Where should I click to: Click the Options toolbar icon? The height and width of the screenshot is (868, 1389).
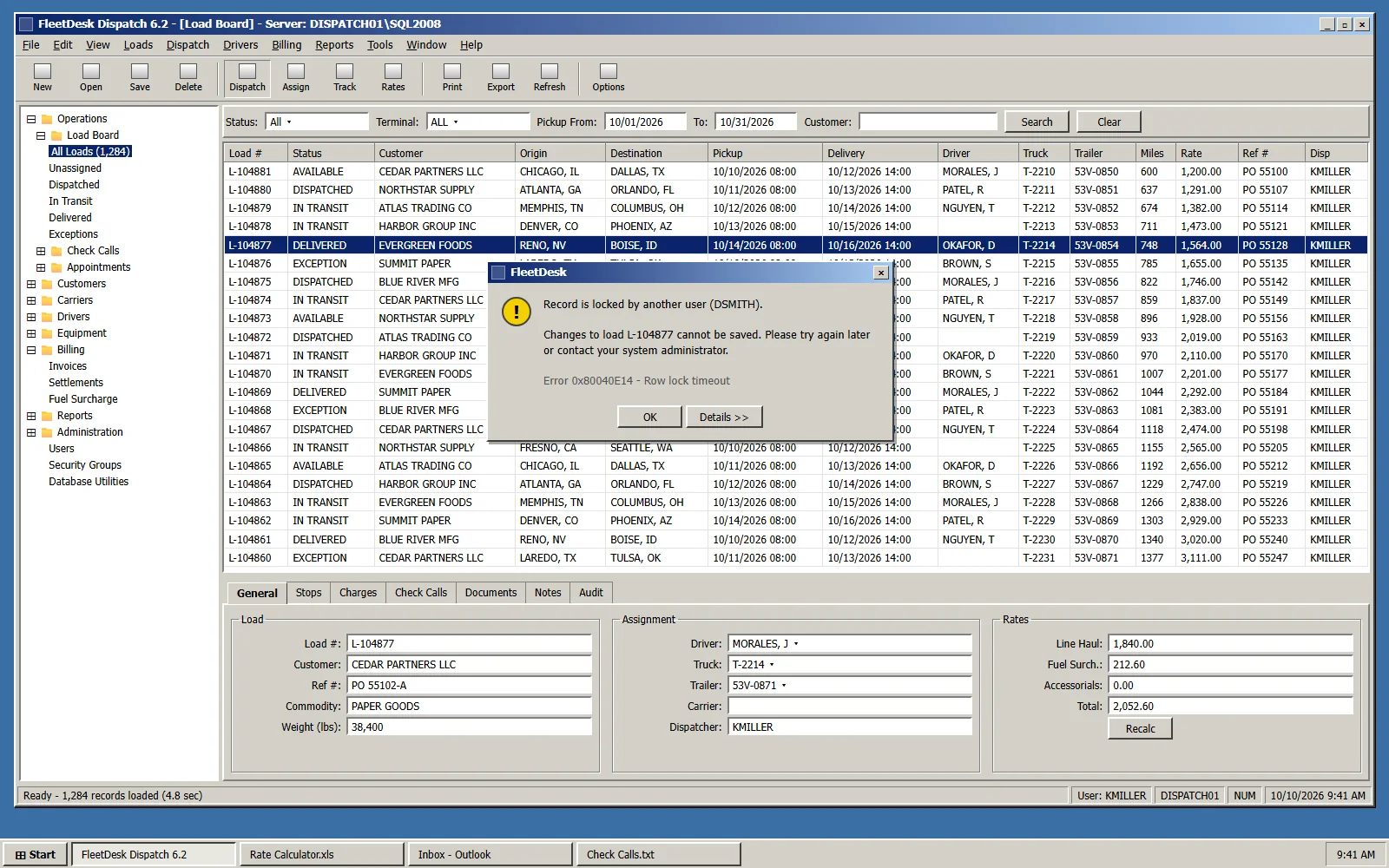609,77
